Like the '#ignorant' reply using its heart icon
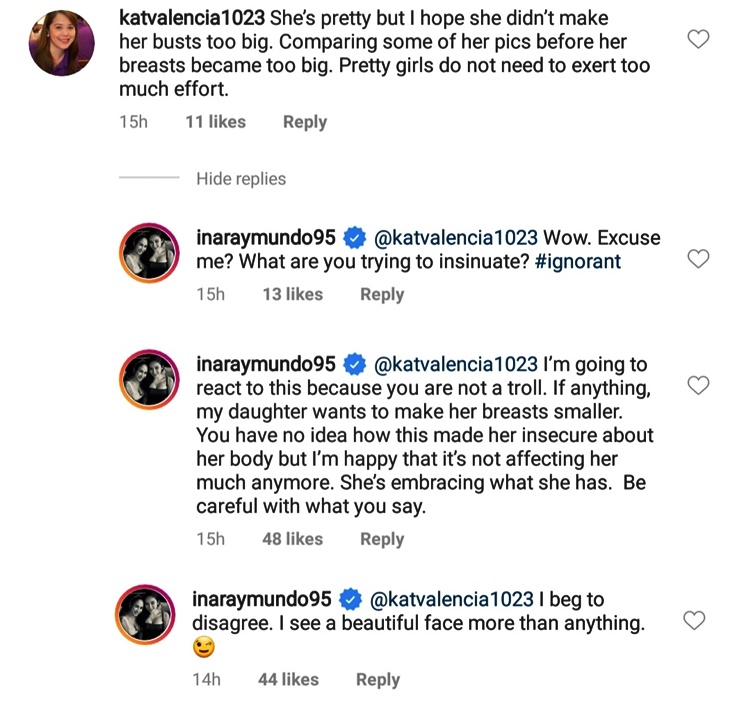 699,259
